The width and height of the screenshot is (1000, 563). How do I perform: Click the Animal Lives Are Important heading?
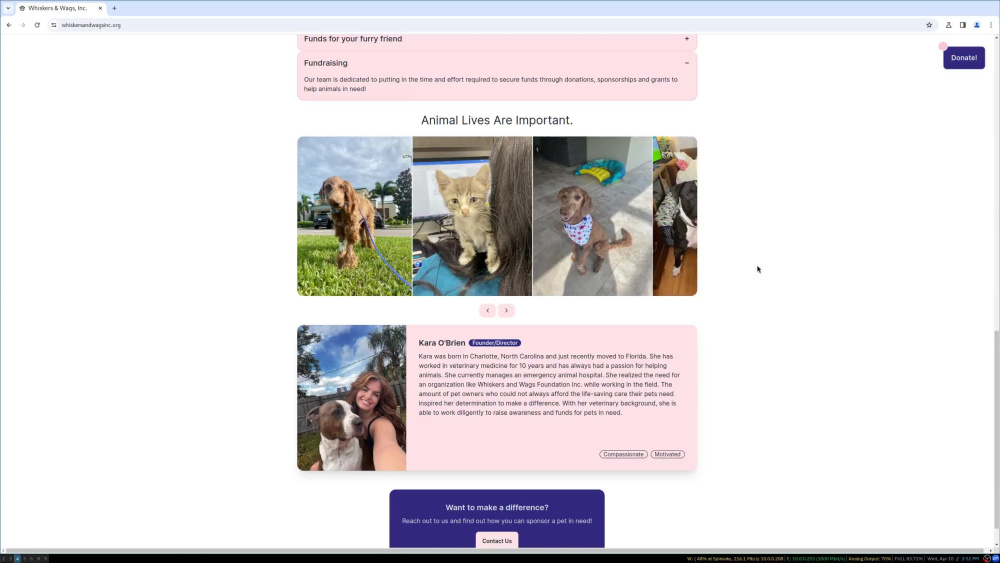point(497,121)
